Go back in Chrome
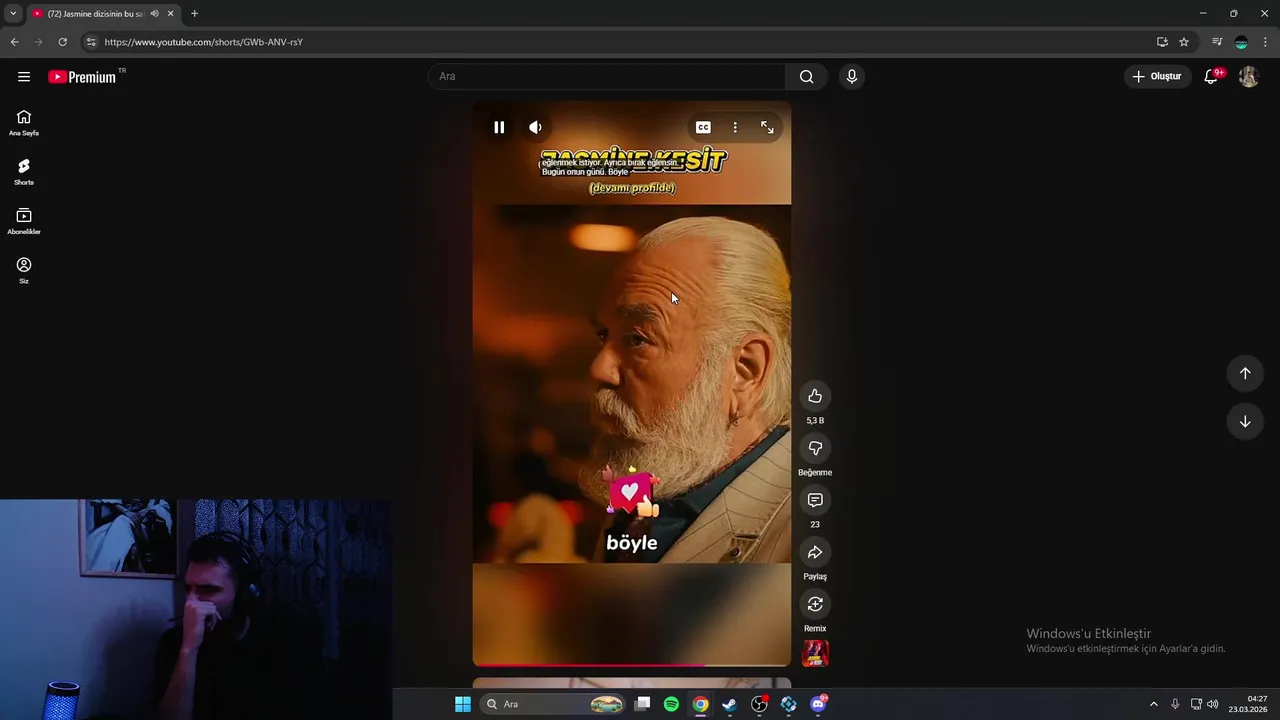1280x720 pixels. click(14, 42)
